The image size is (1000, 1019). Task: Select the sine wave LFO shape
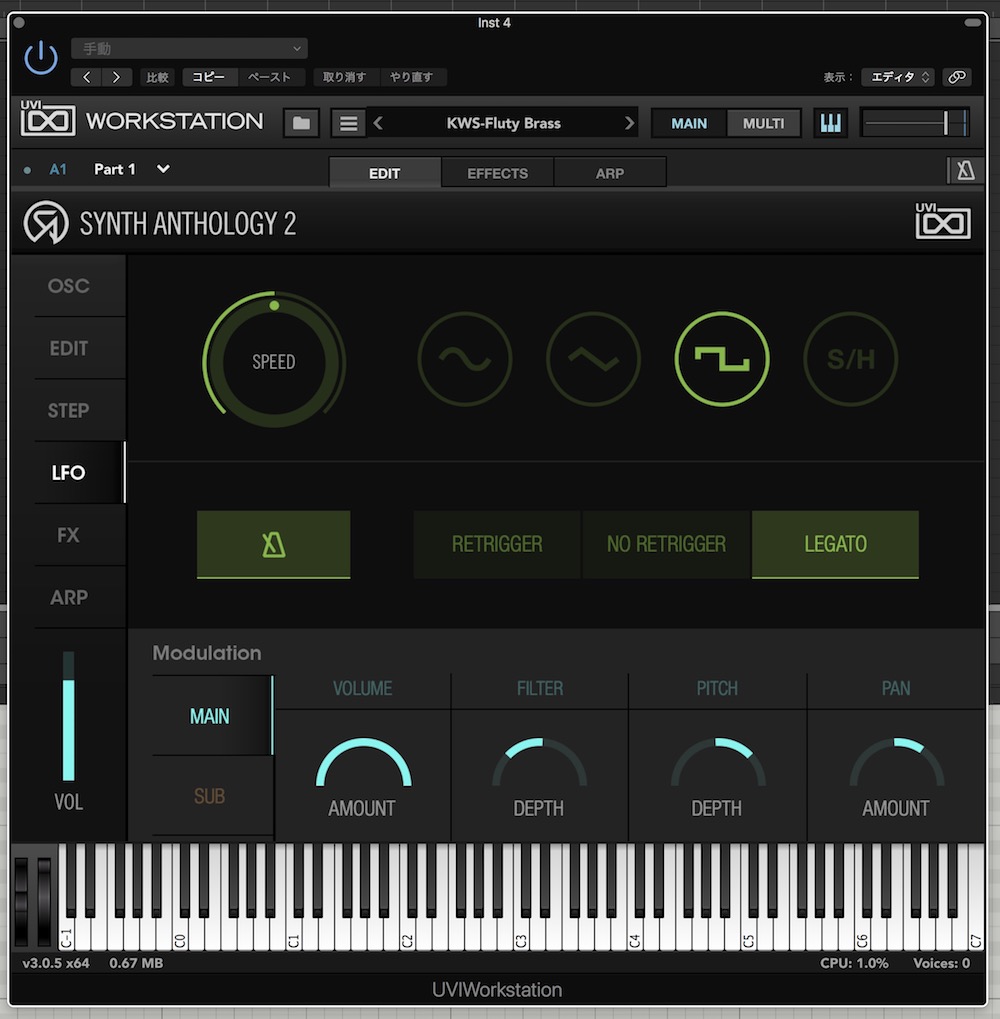tap(465, 359)
